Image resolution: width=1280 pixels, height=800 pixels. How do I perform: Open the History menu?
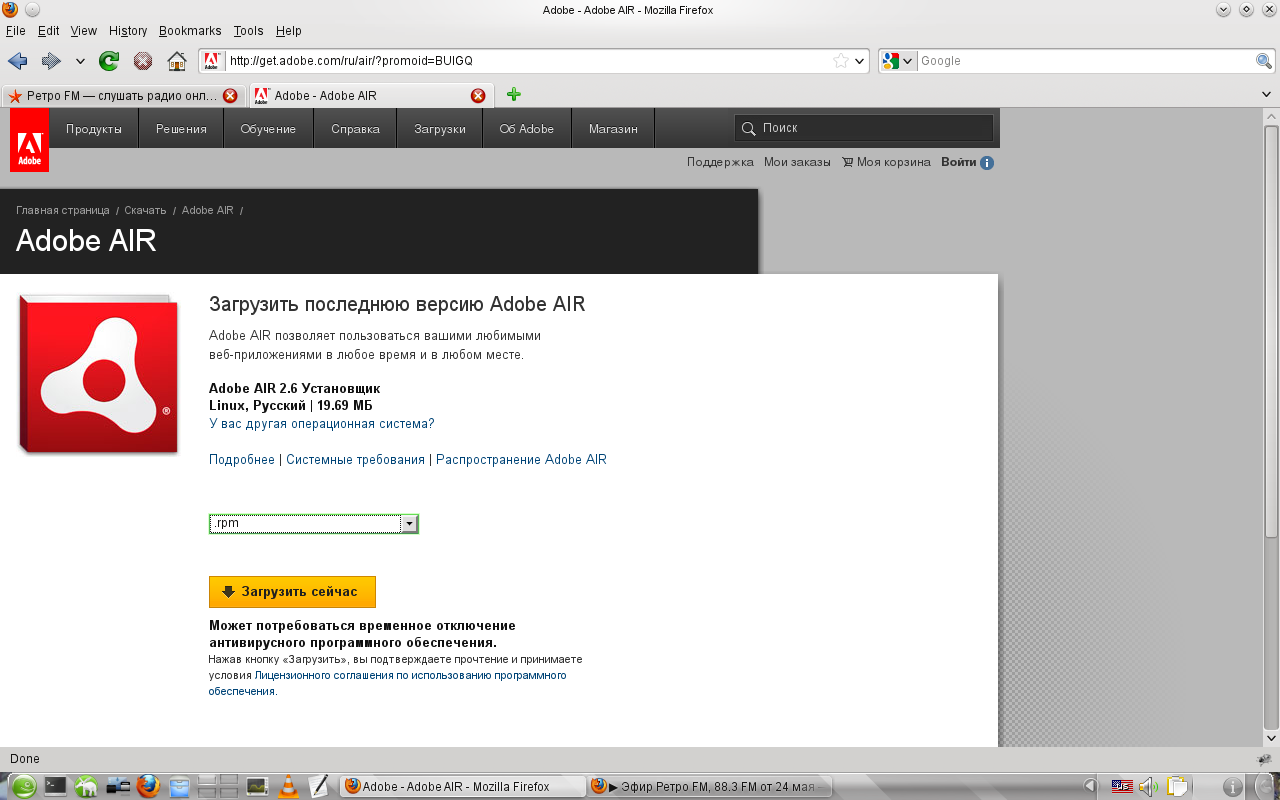(128, 31)
